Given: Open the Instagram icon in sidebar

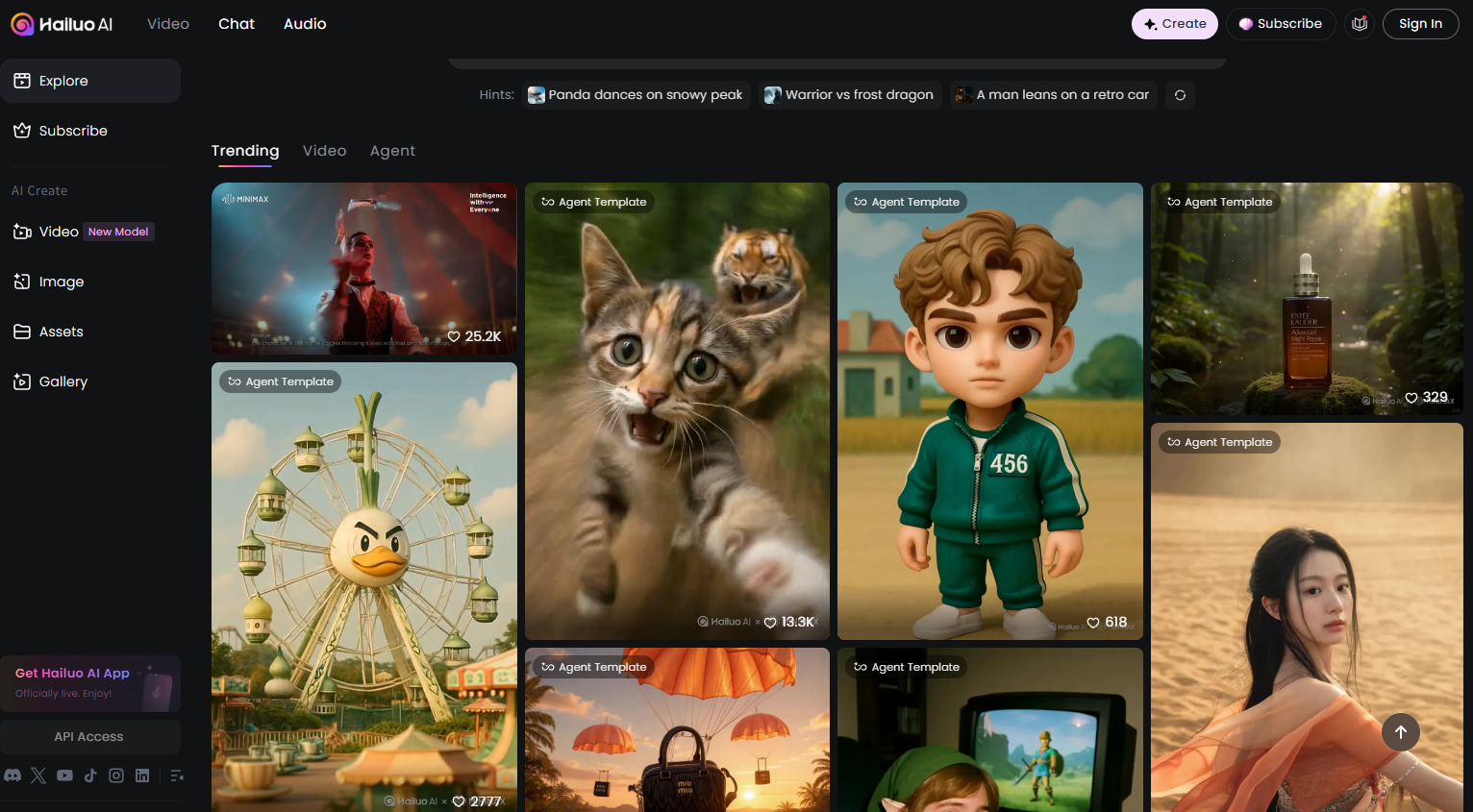Looking at the screenshot, I should pyautogui.click(x=116, y=775).
